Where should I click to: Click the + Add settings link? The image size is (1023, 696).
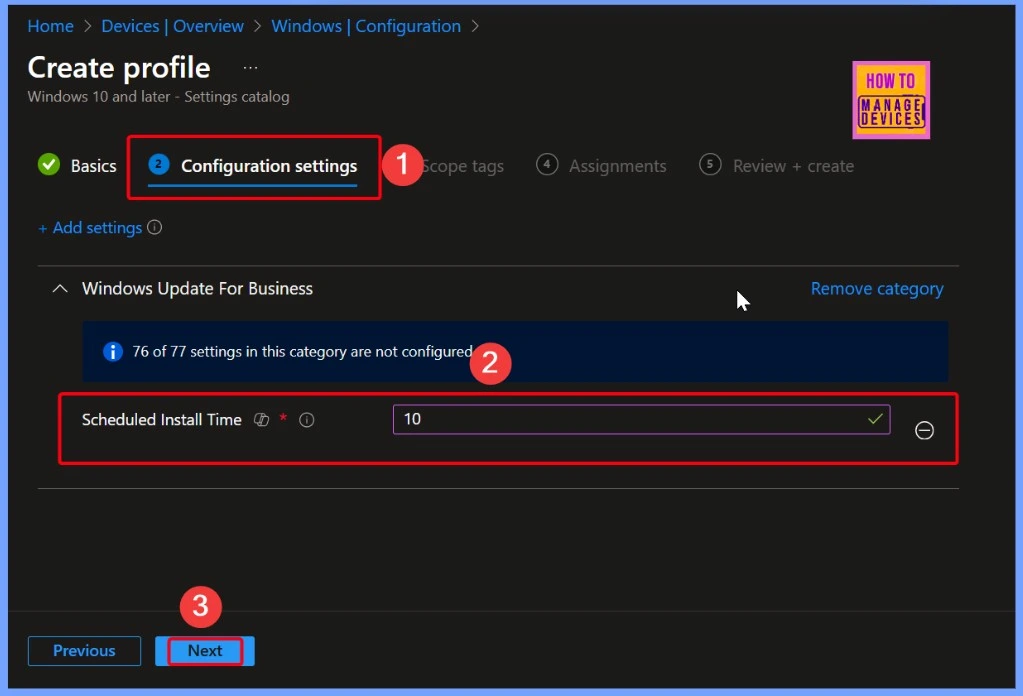coord(90,228)
